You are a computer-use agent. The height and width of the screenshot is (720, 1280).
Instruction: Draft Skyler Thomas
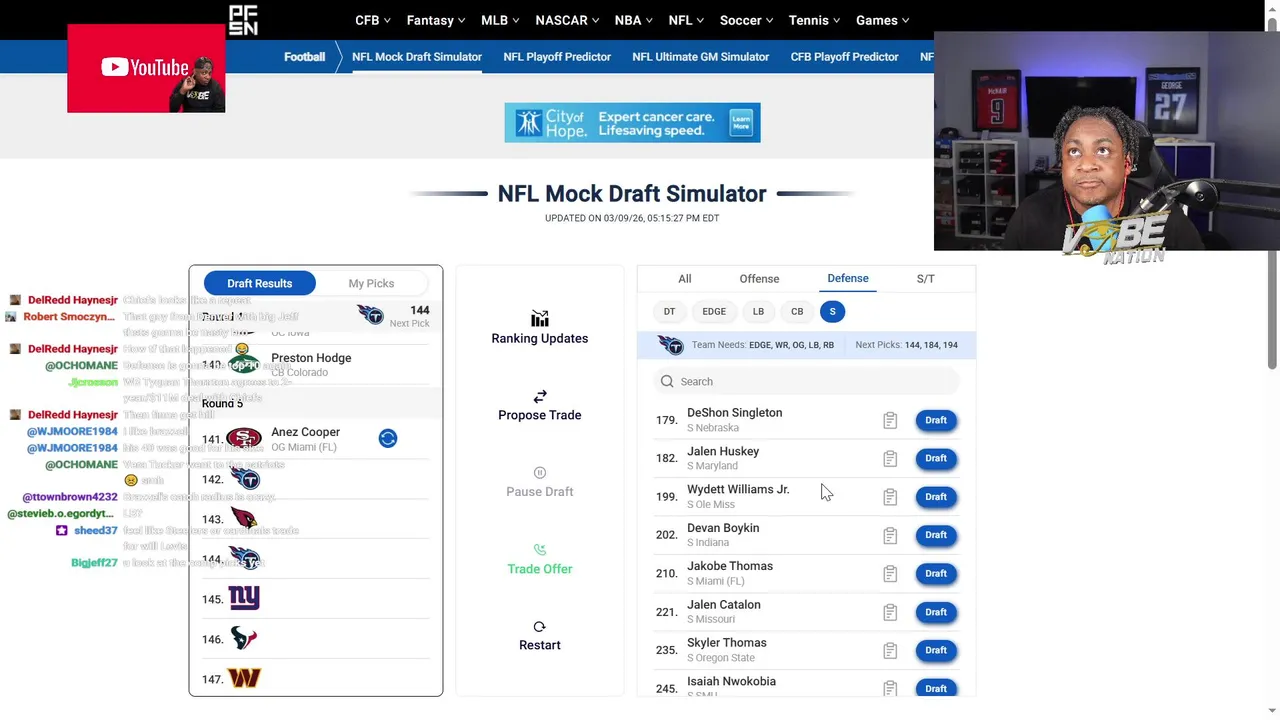point(936,650)
